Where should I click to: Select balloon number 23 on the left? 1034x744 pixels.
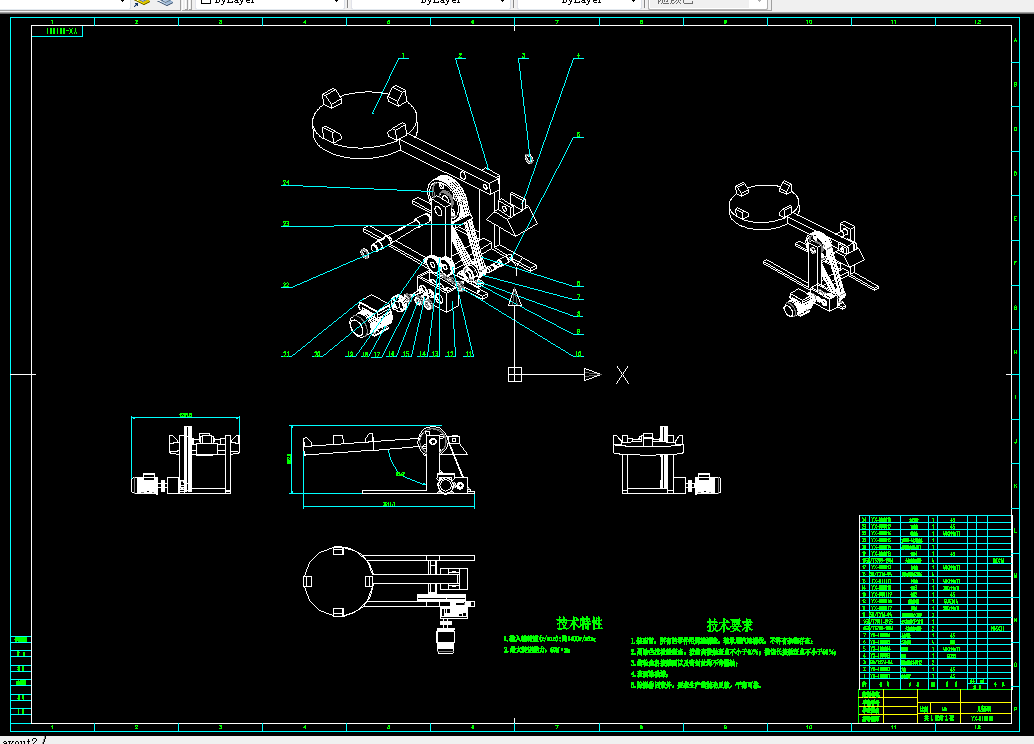pos(286,224)
